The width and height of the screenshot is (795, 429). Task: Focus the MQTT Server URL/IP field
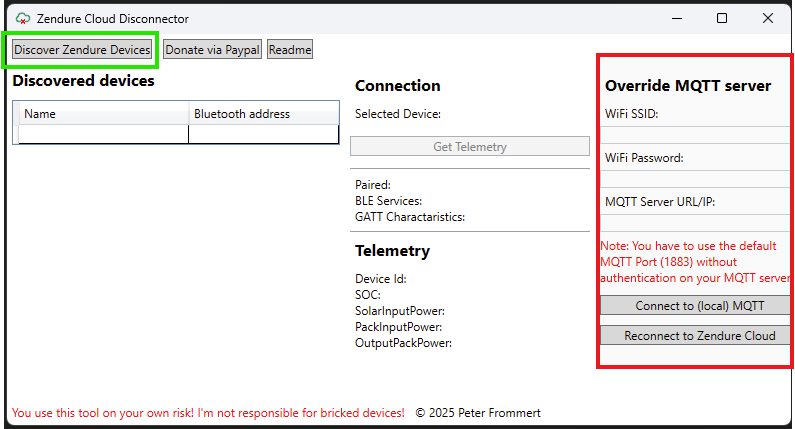point(697,222)
